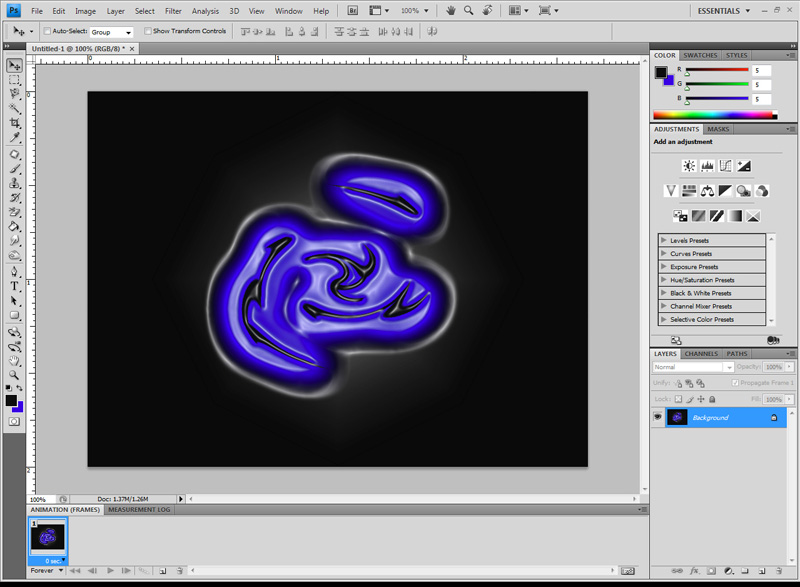Play the frame animation
Image resolution: width=800 pixels, height=587 pixels.
click(x=110, y=570)
